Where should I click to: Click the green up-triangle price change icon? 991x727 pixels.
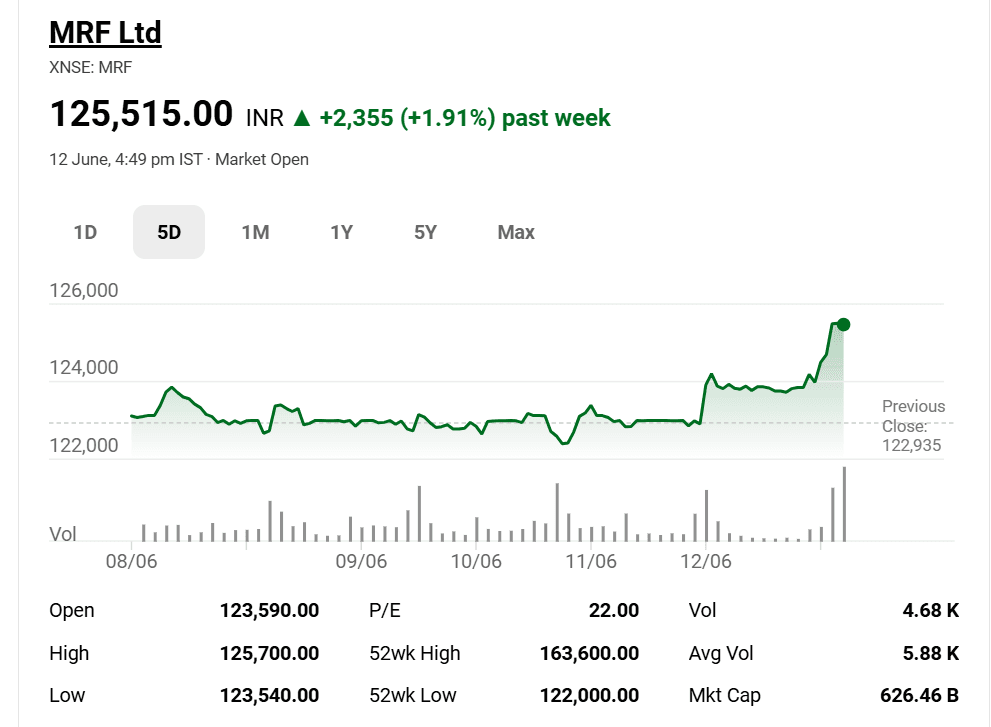click(x=302, y=118)
